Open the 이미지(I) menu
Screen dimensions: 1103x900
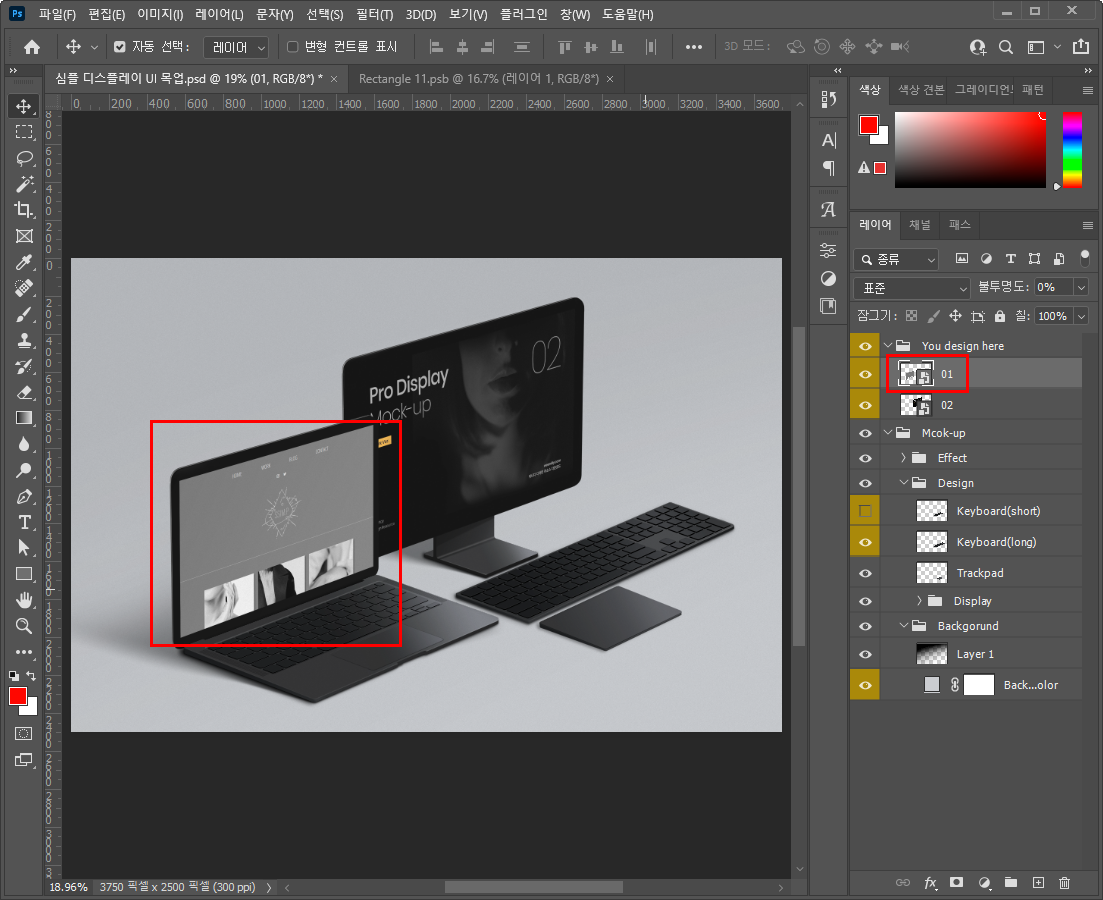click(160, 14)
